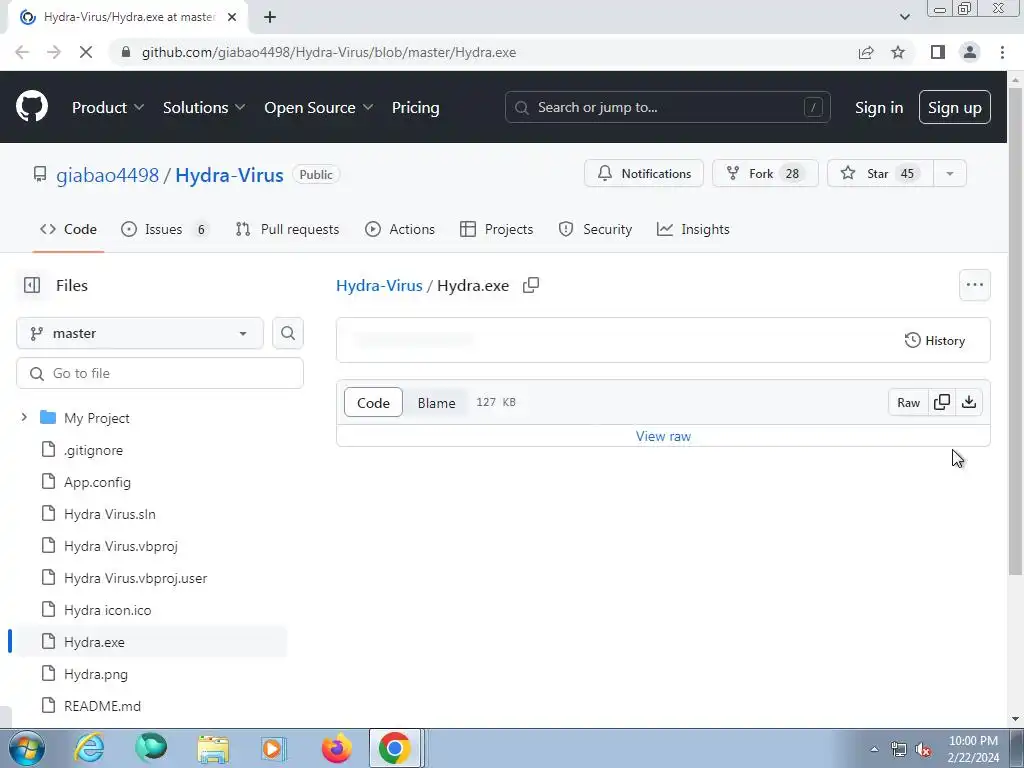Open the Security tab
1024x768 pixels.
(x=595, y=229)
